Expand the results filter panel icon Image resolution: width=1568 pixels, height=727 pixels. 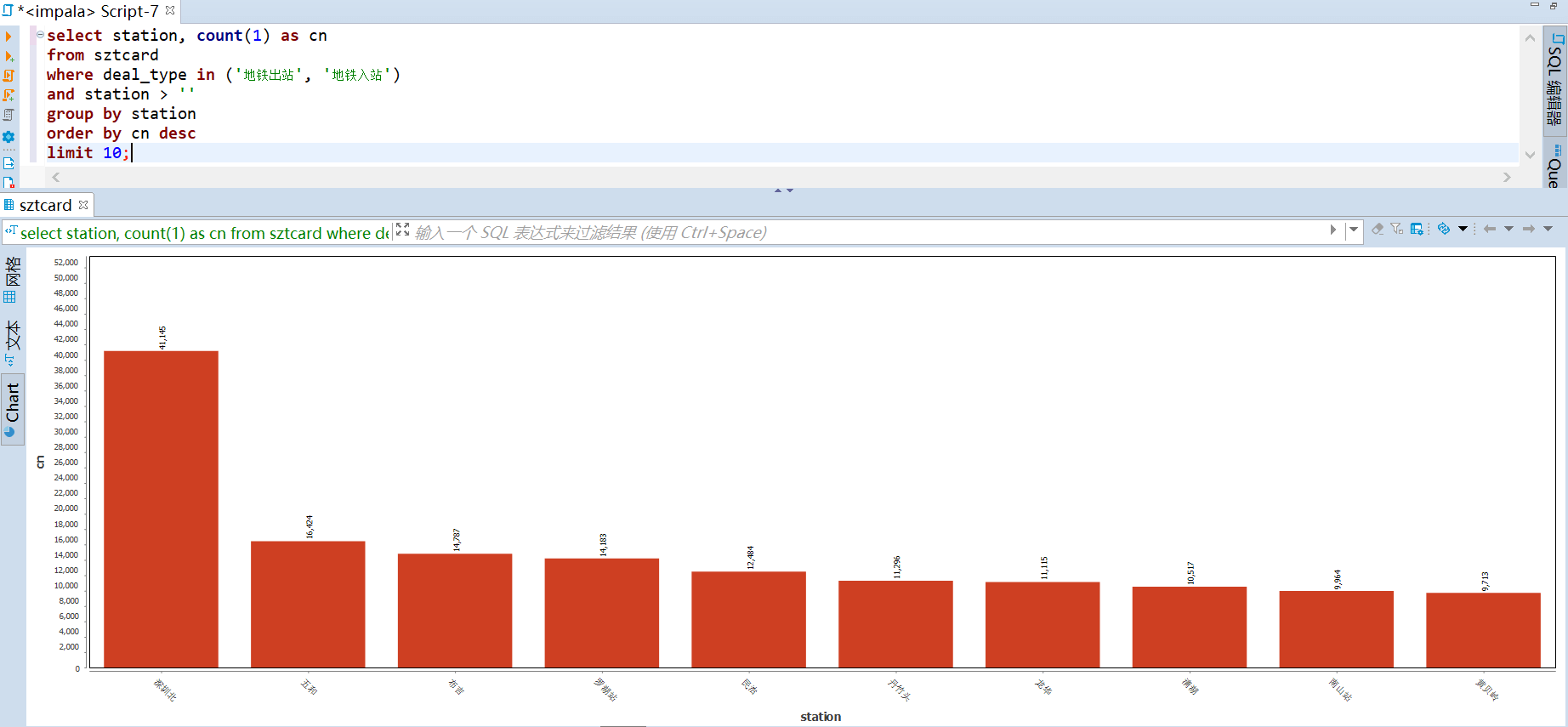(x=403, y=230)
